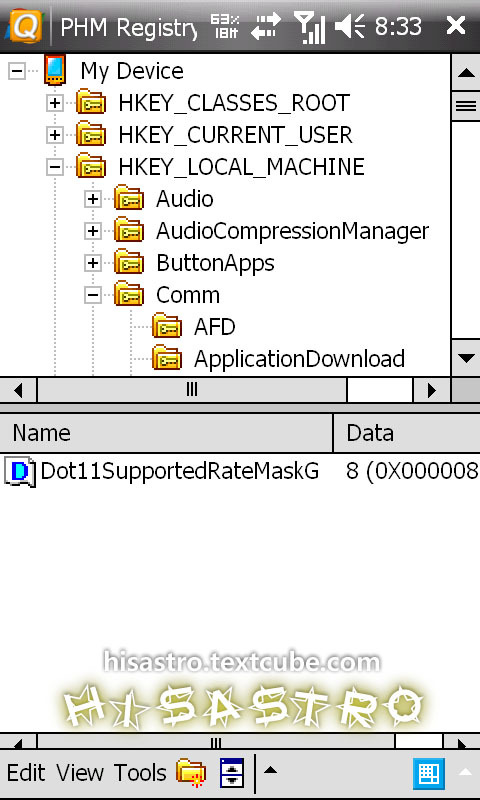Click the AudioCompressionManager folder icon
Viewport: 480px width, 800px height.
click(x=129, y=231)
